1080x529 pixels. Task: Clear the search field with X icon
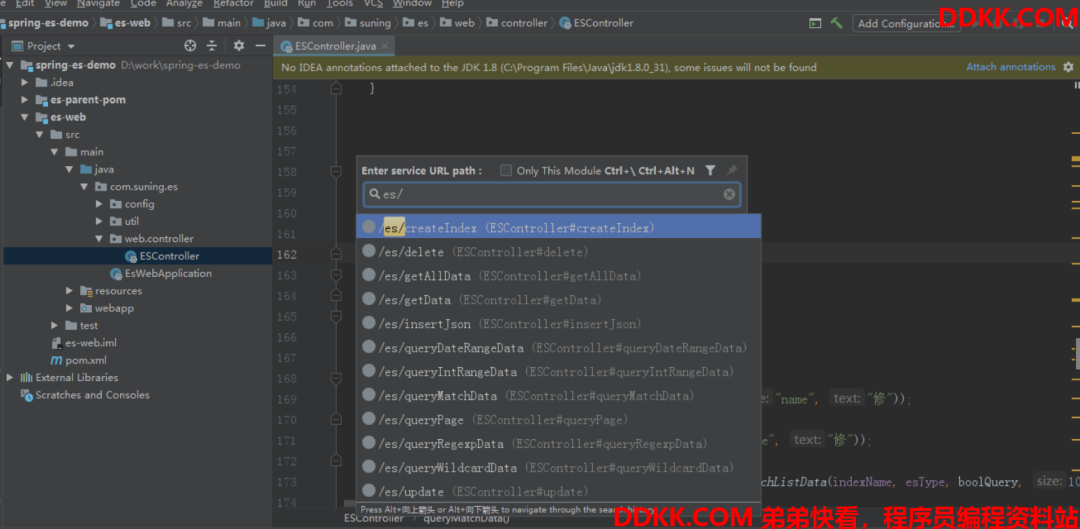[729, 195]
